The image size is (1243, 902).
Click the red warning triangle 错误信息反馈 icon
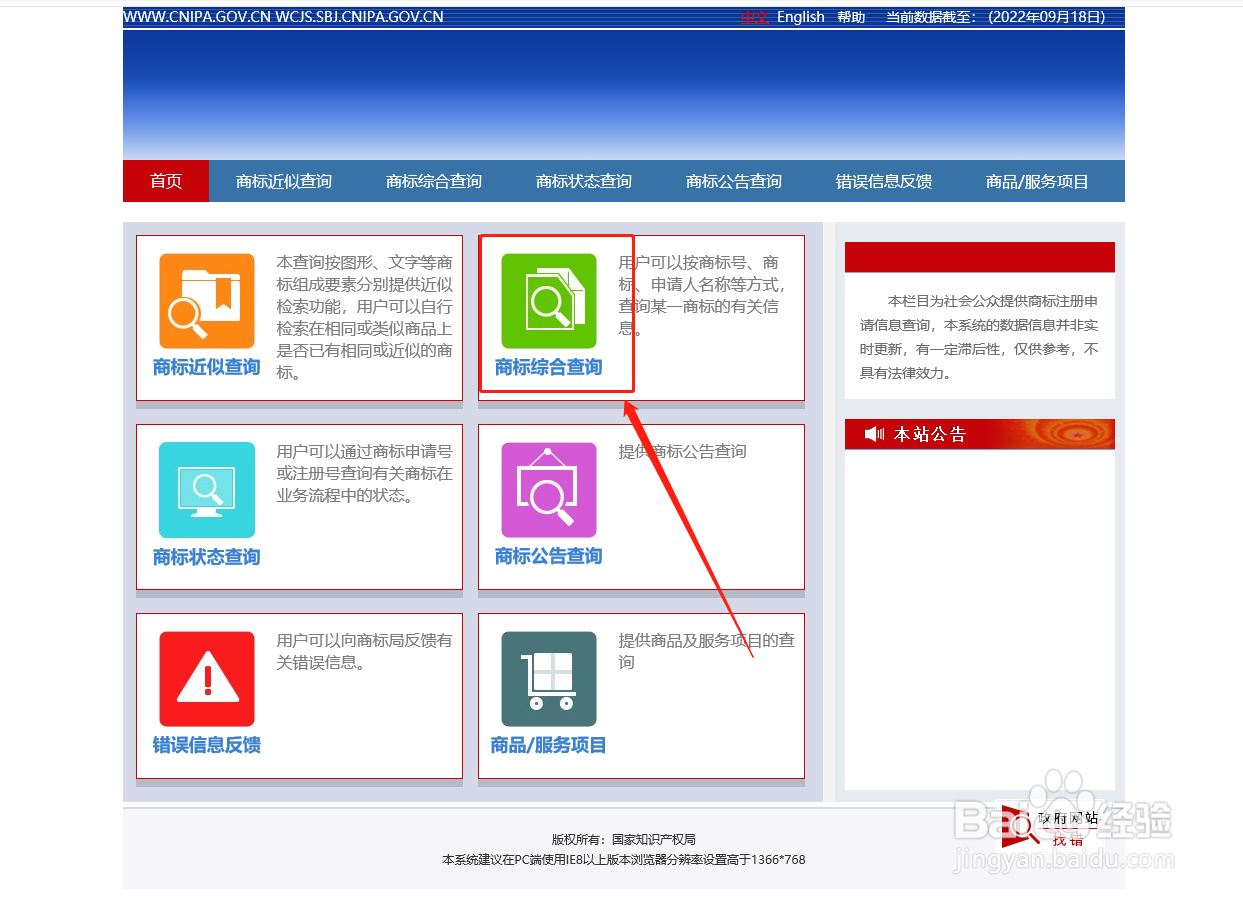[207, 679]
